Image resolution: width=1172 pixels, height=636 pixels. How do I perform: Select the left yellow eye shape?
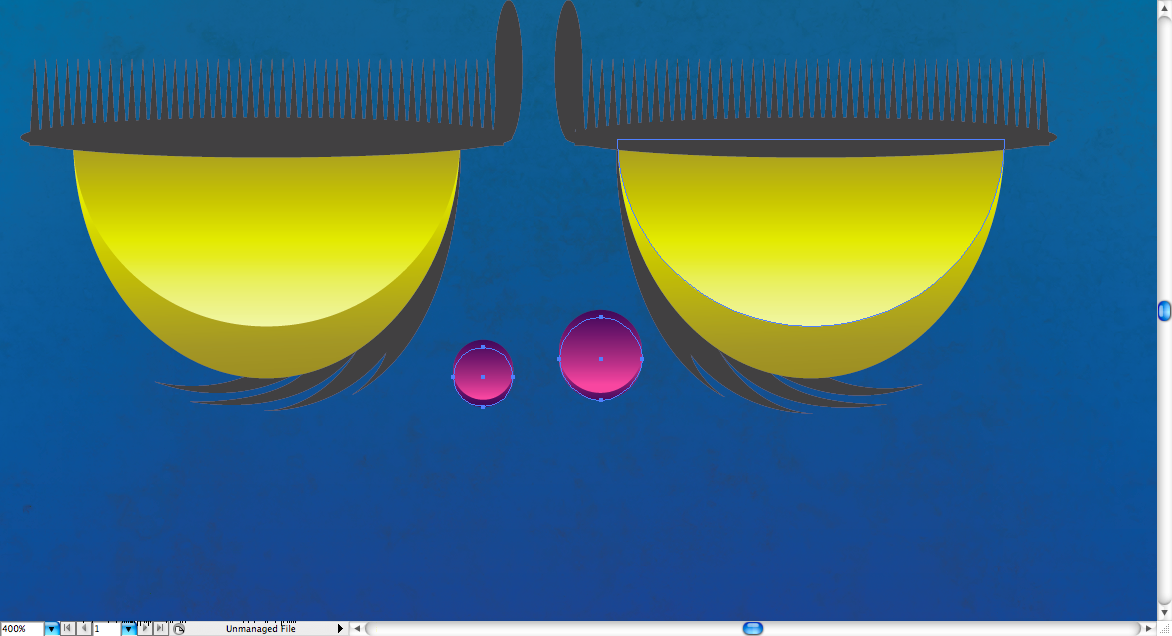[267, 250]
